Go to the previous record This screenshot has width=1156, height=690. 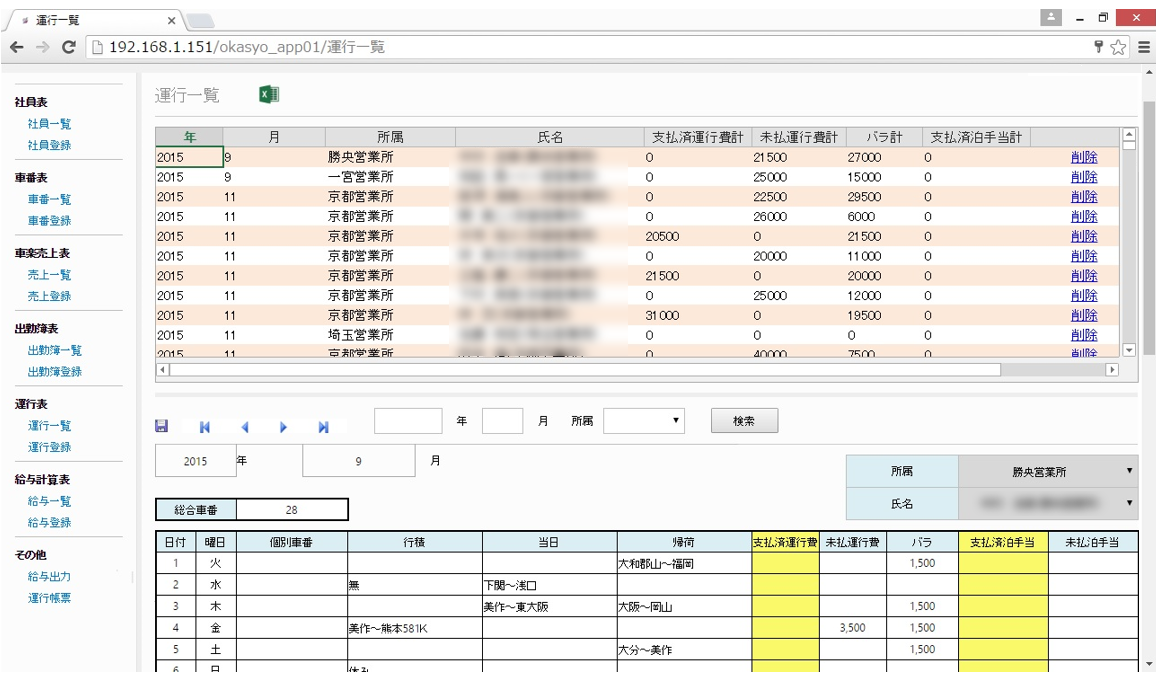(245, 425)
